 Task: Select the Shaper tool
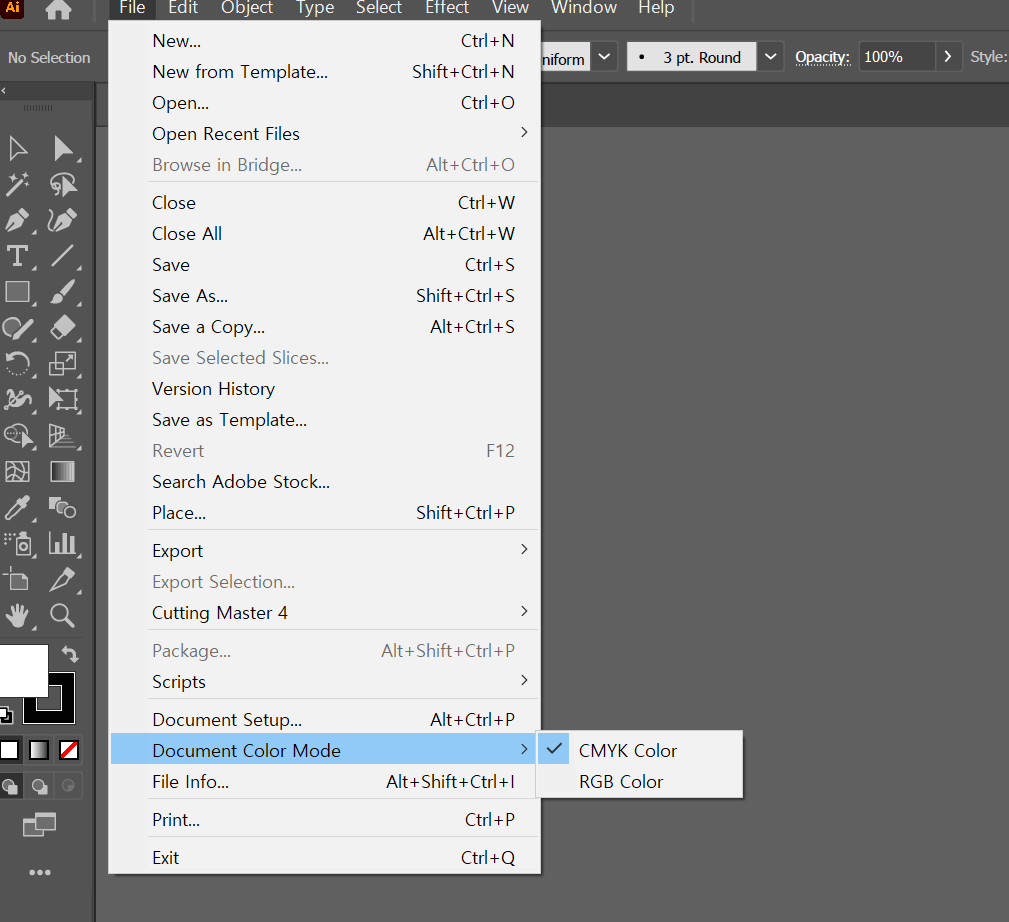pyautogui.click(x=18, y=328)
